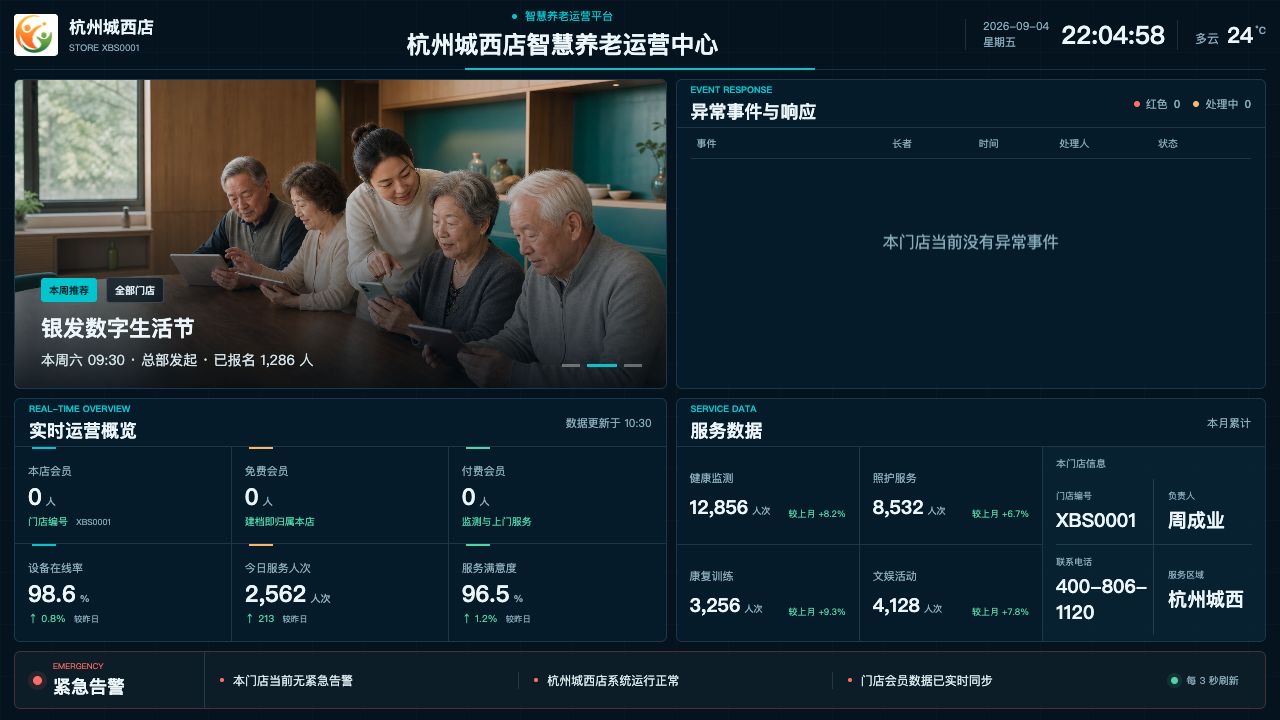The image size is (1280, 720).
Task: Select the last banner carousel indicator
Action: tap(633, 366)
